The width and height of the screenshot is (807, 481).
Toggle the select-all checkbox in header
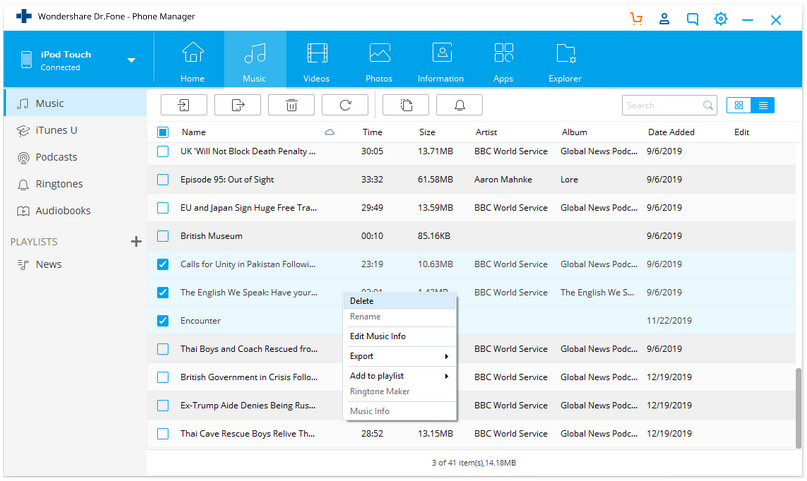[x=163, y=132]
